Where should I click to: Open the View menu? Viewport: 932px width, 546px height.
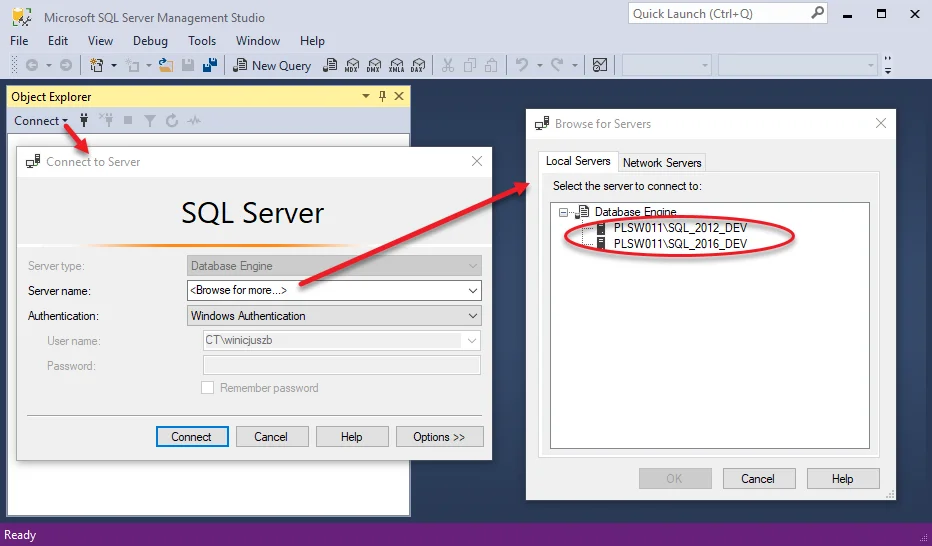point(100,41)
